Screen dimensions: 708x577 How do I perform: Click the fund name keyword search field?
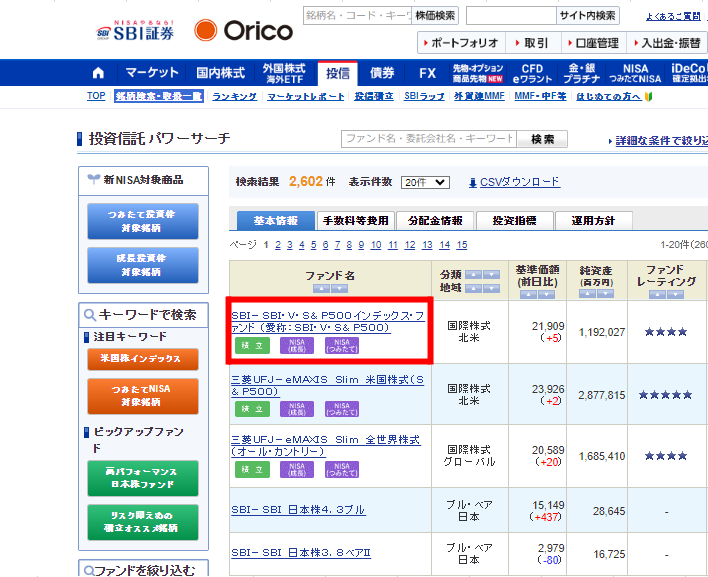(428, 139)
